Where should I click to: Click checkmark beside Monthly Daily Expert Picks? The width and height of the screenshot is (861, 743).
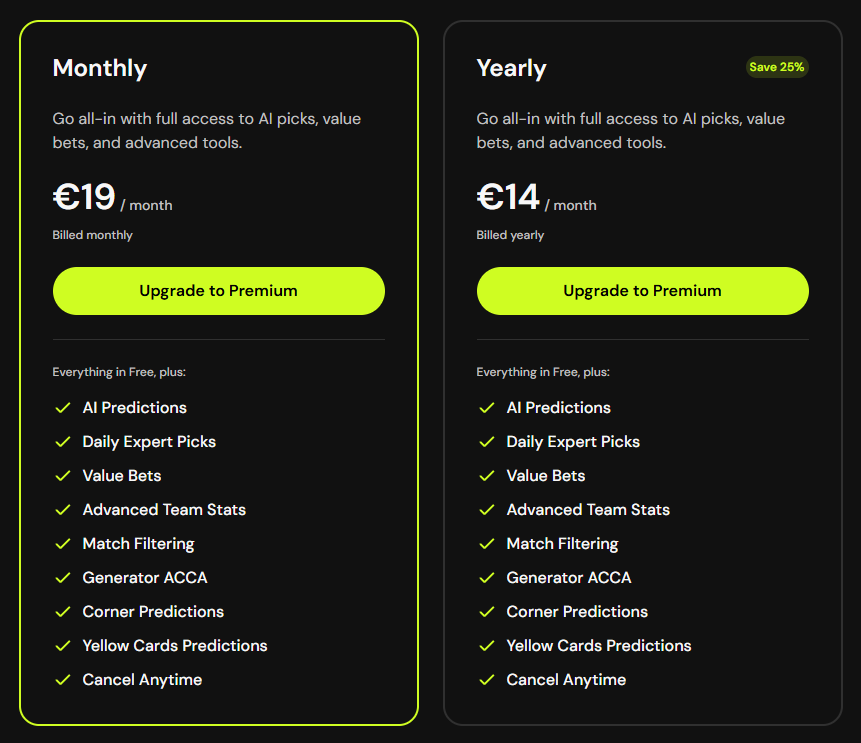coord(63,442)
